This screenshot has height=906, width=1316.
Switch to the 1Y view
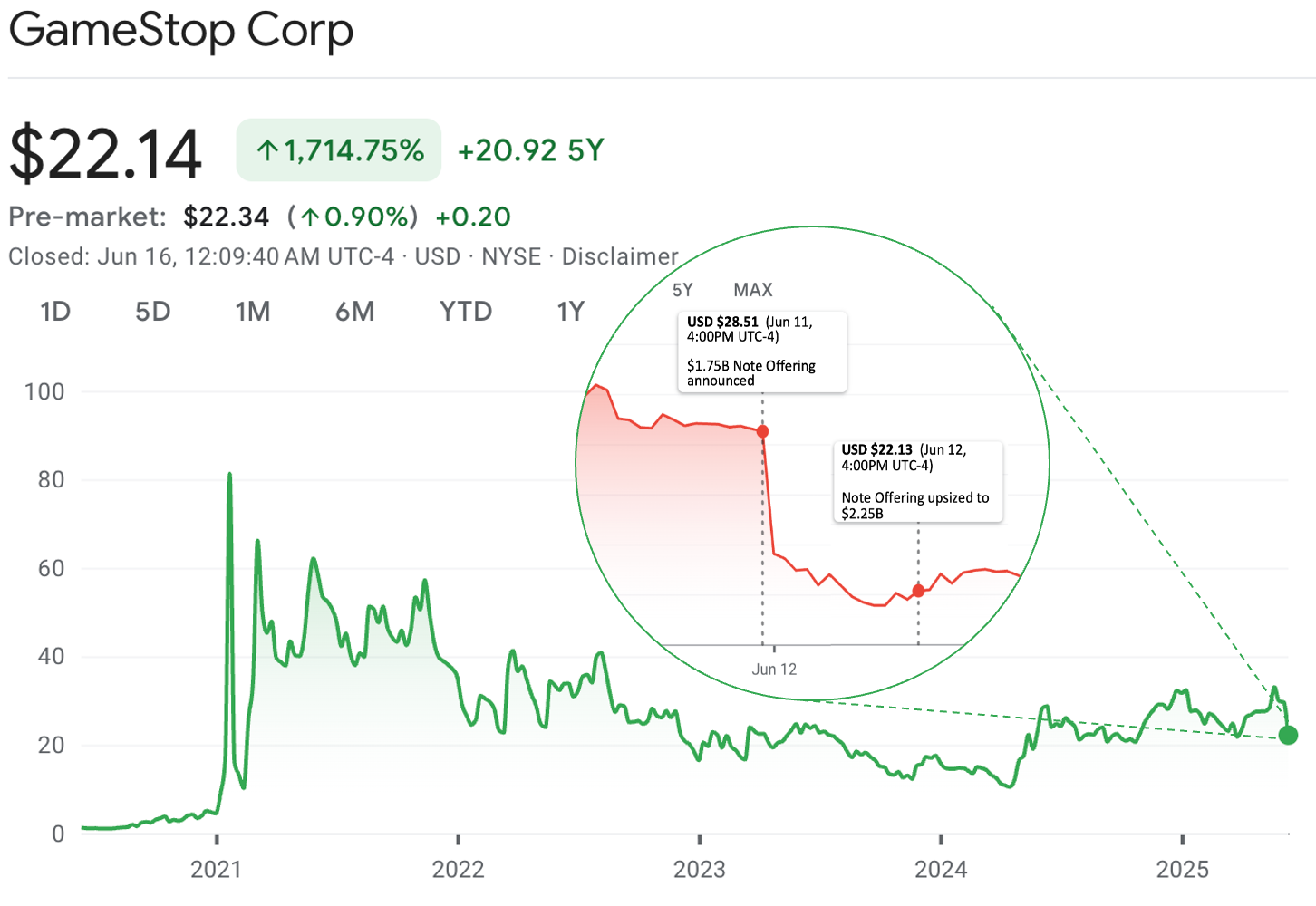pyautogui.click(x=571, y=311)
